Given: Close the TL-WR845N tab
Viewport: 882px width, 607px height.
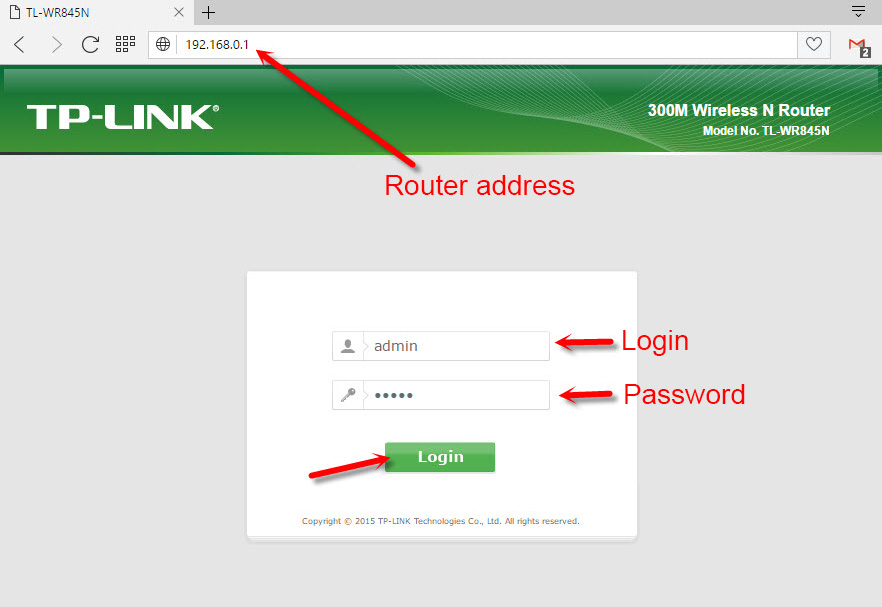Looking at the screenshot, I should click(179, 12).
